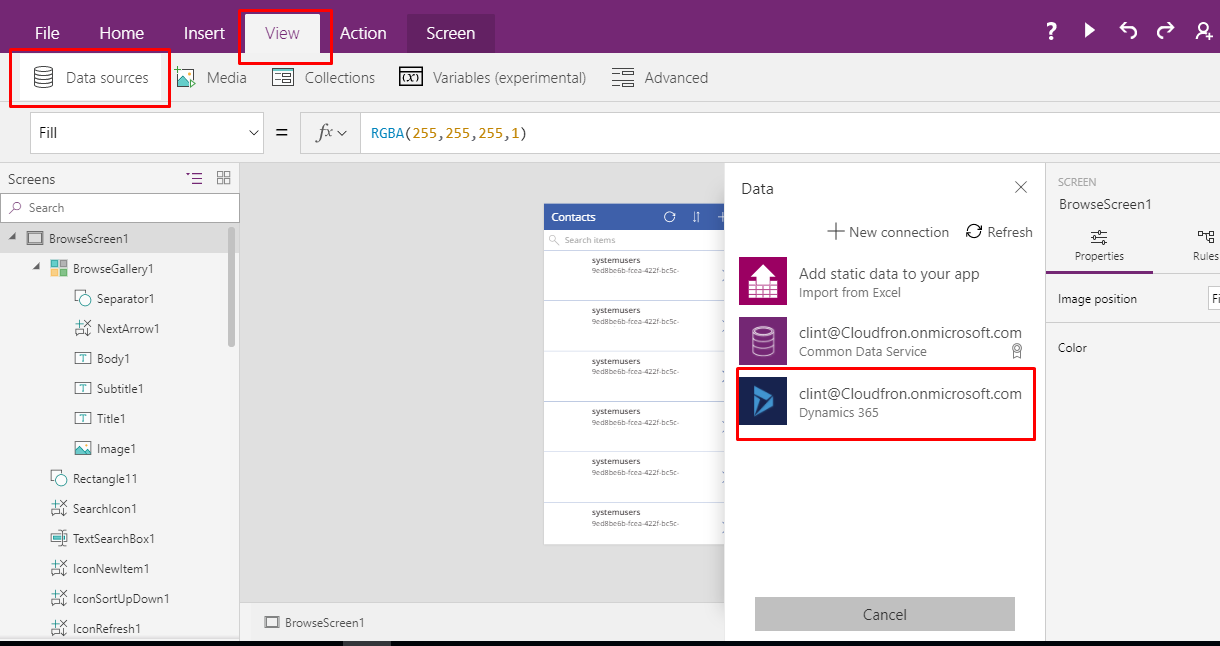Switch to the Screen tab
This screenshot has width=1220, height=646.
click(x=450, y=33)
